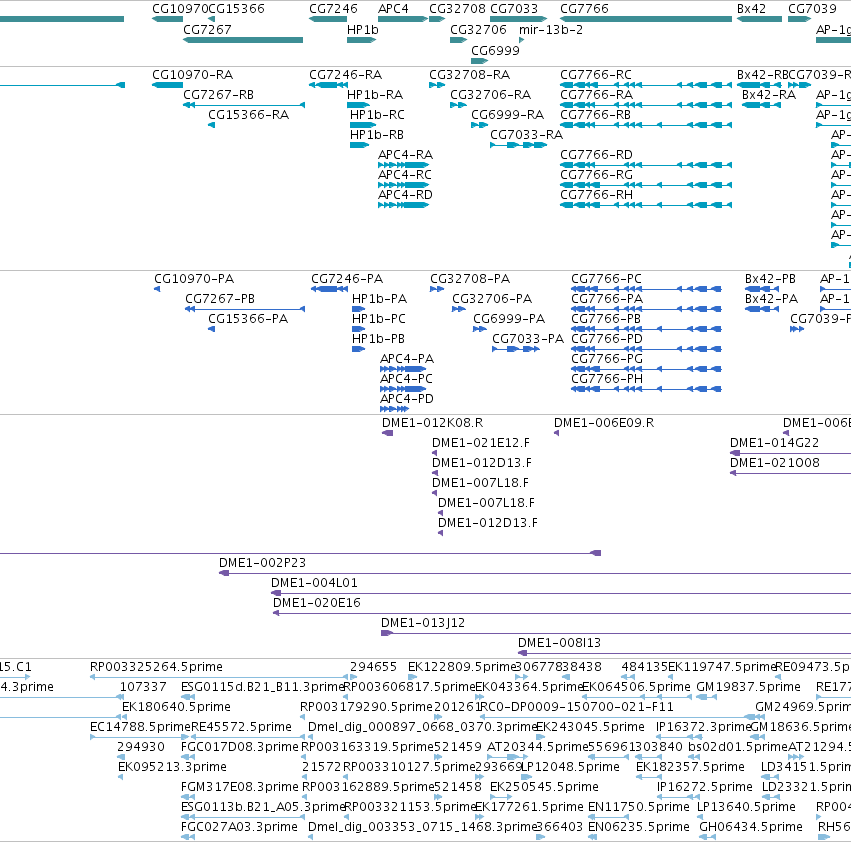Select the CG6999 gene label
Screen dimensions: 851x842
coord(495,50)
